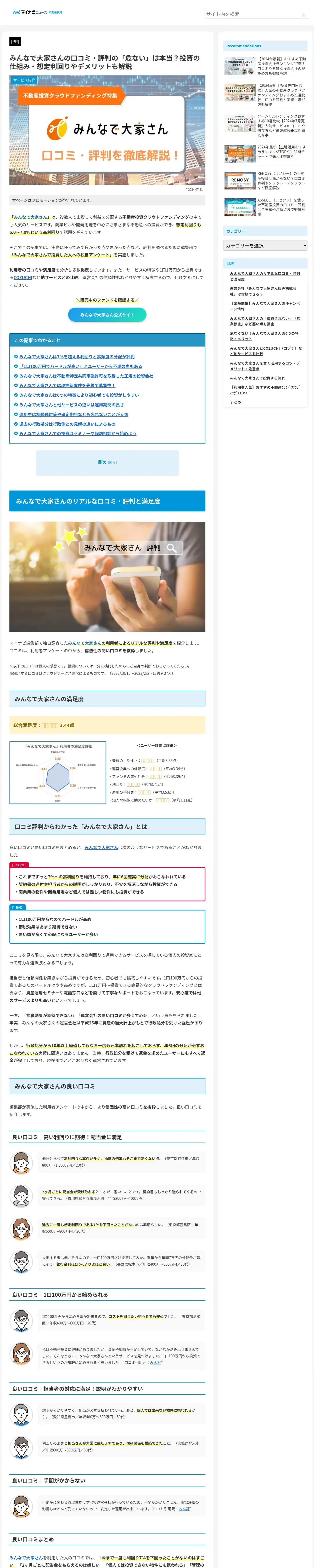Screen dimensions: 314x1568
Task: Click みんなで大家さん link in the 口コミ評判からわかった paragraph
Action: 101,847
